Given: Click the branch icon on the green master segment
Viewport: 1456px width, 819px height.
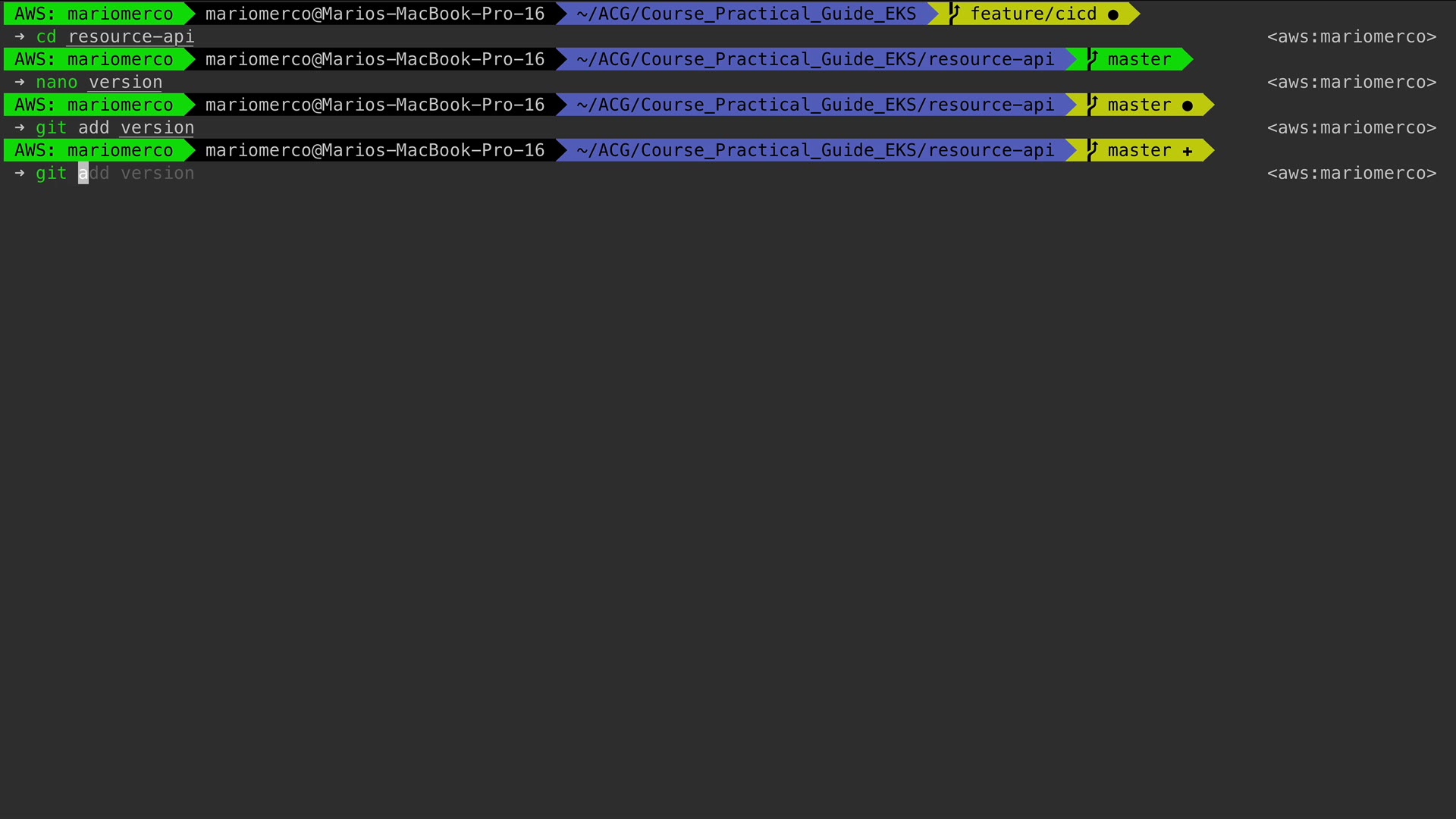Looking at the screenshot, I should [x=1093, y=59].
